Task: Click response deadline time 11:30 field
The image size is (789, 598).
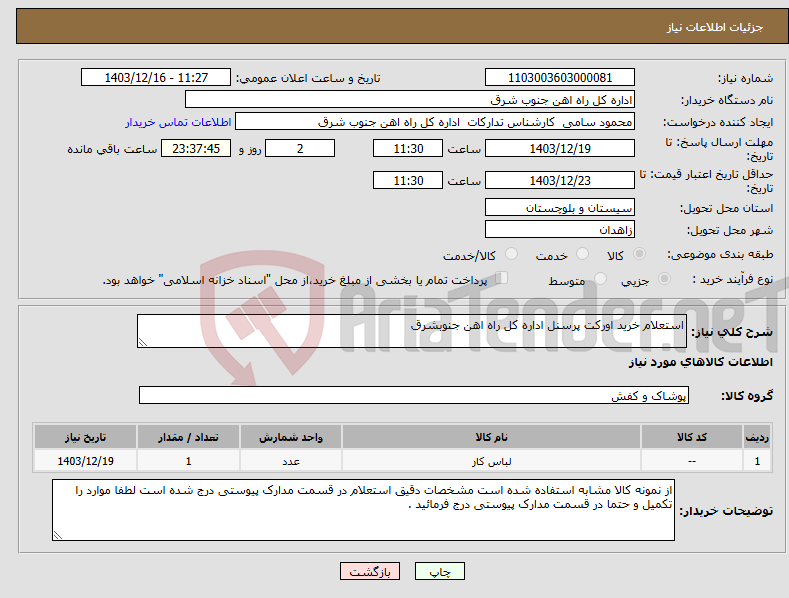Action: tap(408, 148)
